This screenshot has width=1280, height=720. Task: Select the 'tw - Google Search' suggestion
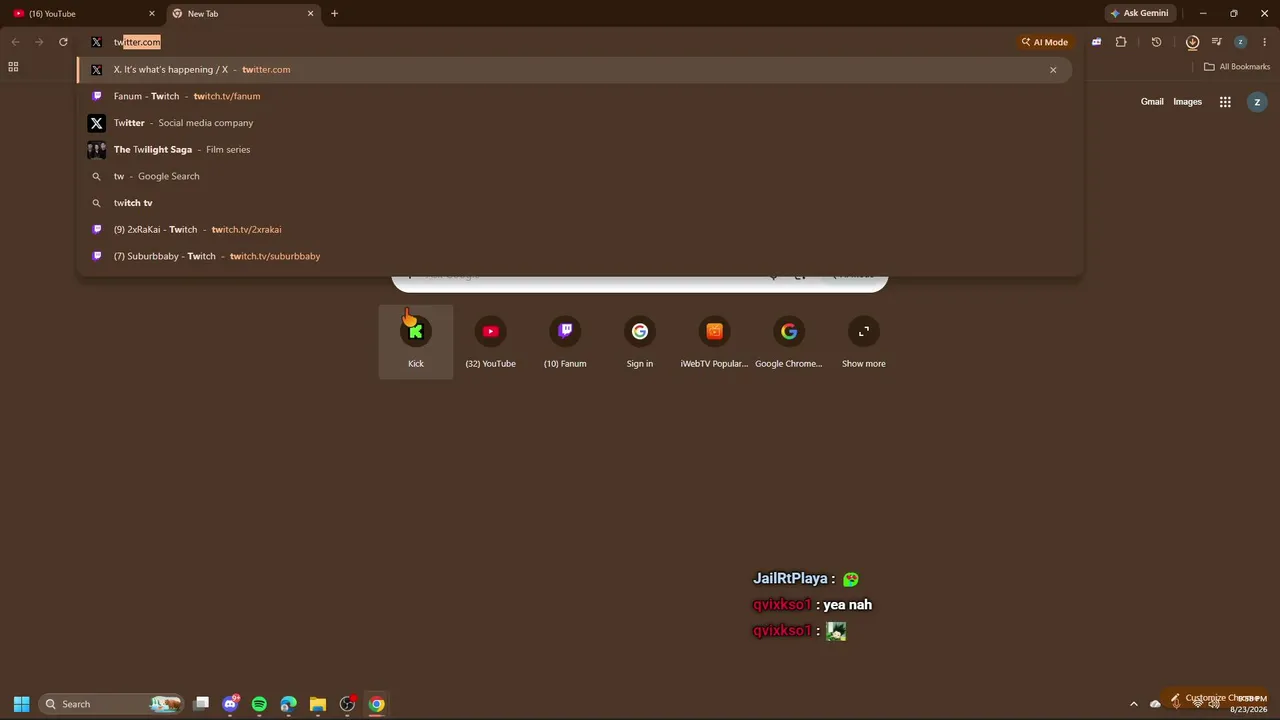pyautogui.click(x=575, y=176)
